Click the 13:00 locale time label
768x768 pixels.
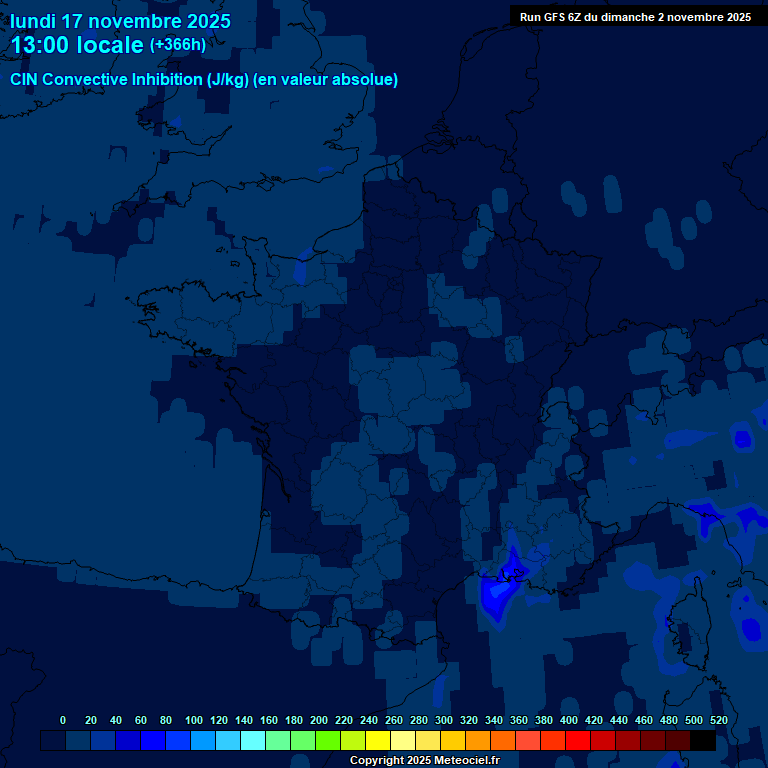click(x=77, y=45)
